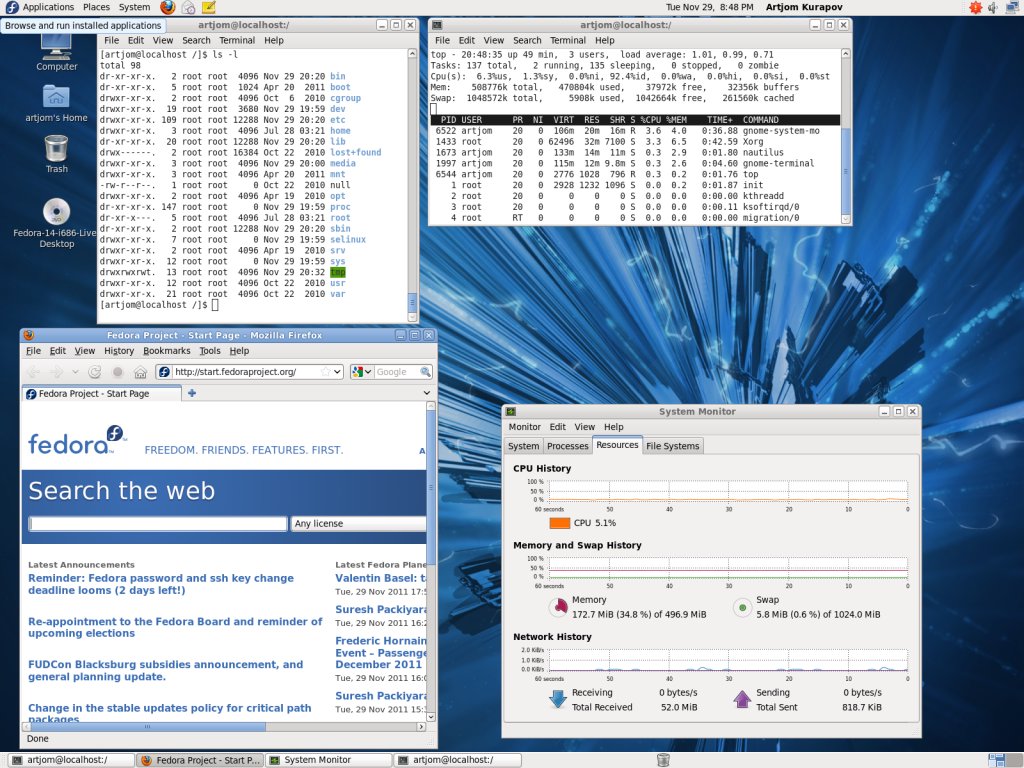
Task: Open the Bookmarks menu in Firefox
Action: (x=166, y=351)
